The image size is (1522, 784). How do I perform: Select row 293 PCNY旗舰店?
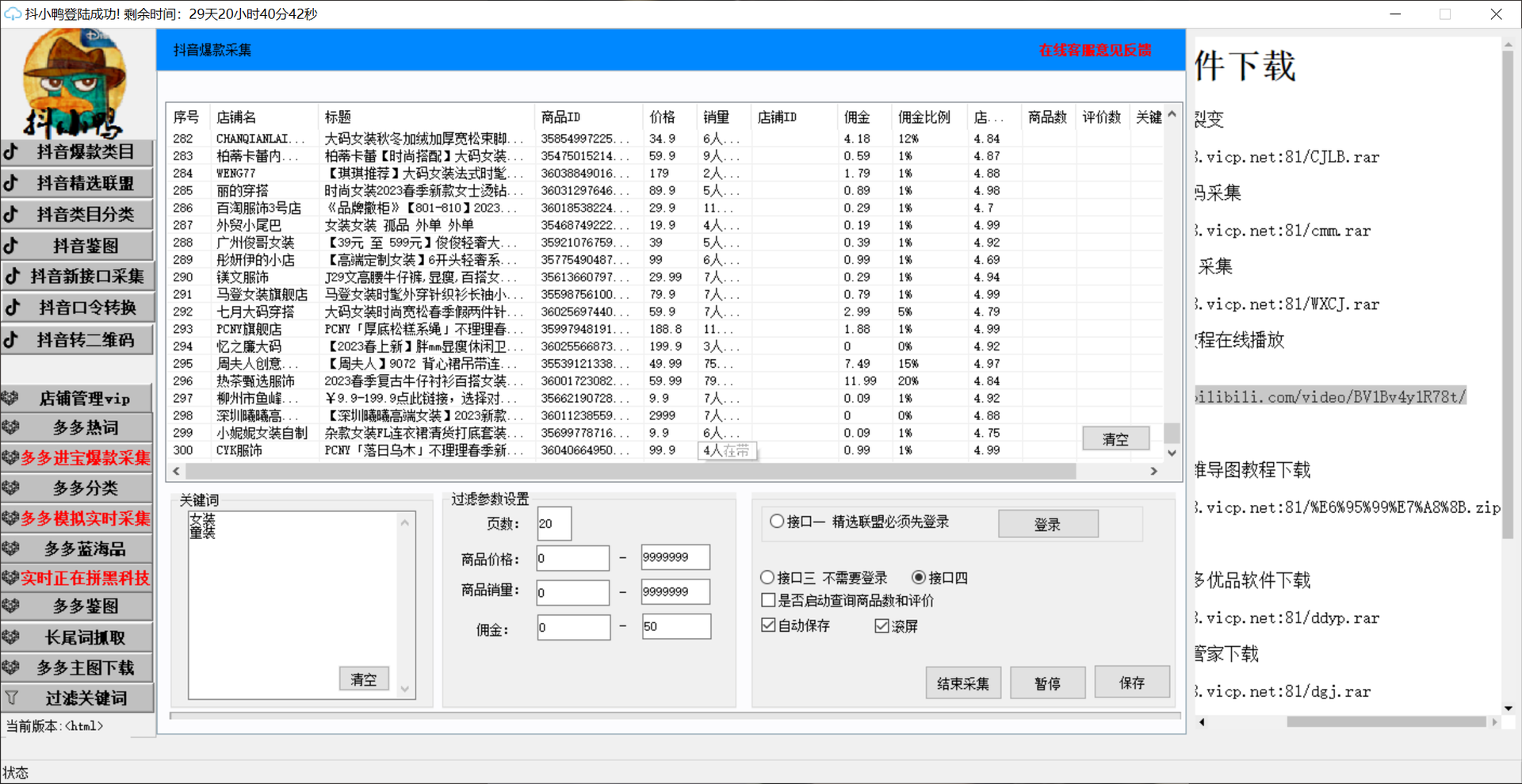coord(666,329)
